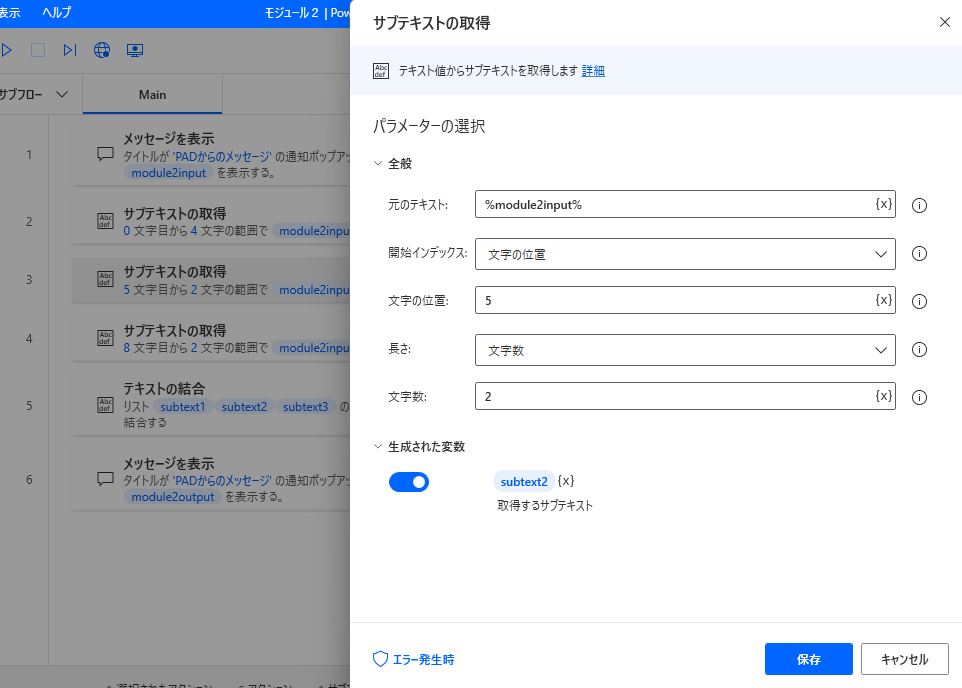
Task: Click the Abc def icon in dialog header
Action: [381, 71]
